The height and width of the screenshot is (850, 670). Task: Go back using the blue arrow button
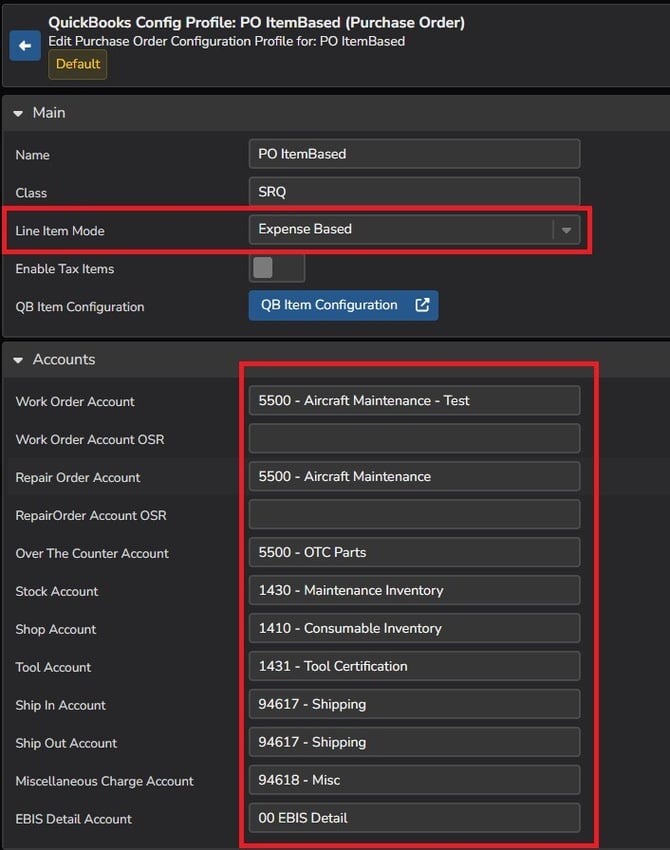coord(25,46)
